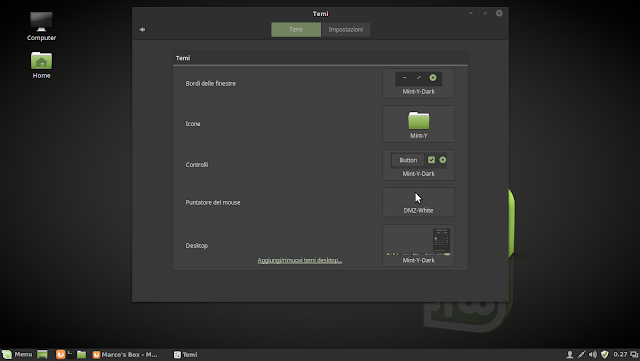Open the Home folder desktop icon
Viewport: 640px width, 361px height.
(41, 65)
